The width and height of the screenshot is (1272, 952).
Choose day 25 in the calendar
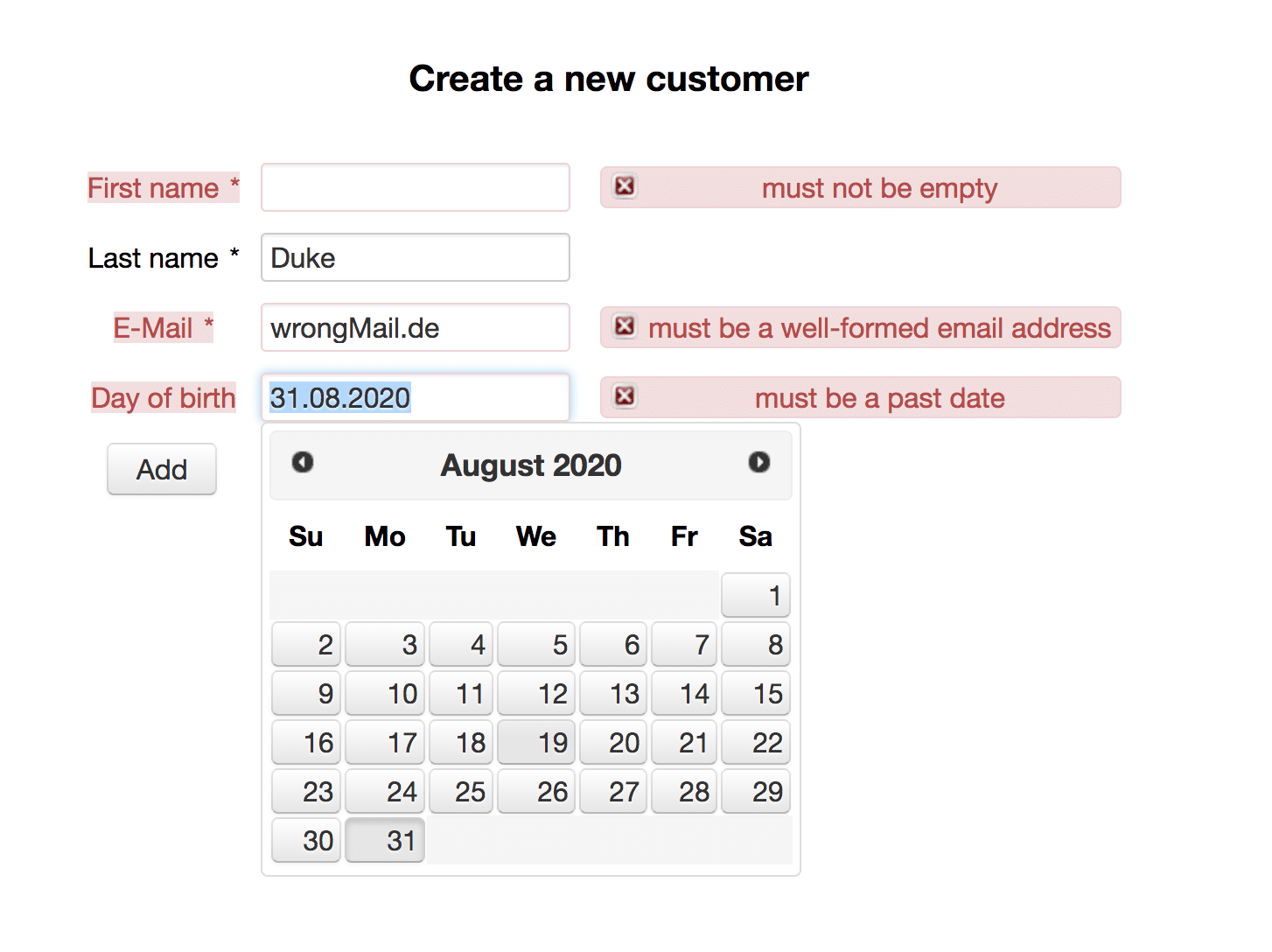coord(461,792)
